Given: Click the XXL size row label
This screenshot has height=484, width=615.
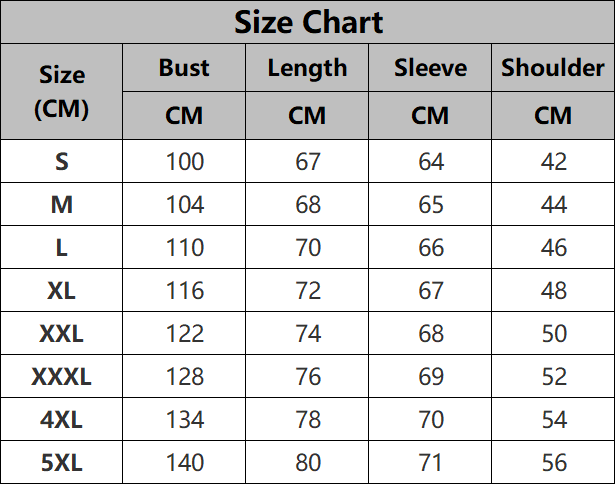Looking at the screenshot, I should point(62,334).
